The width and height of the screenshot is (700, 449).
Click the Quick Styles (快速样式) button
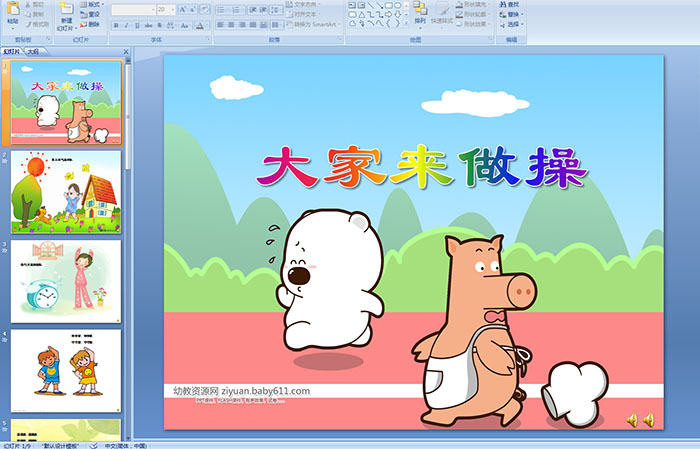pos(442,13)
